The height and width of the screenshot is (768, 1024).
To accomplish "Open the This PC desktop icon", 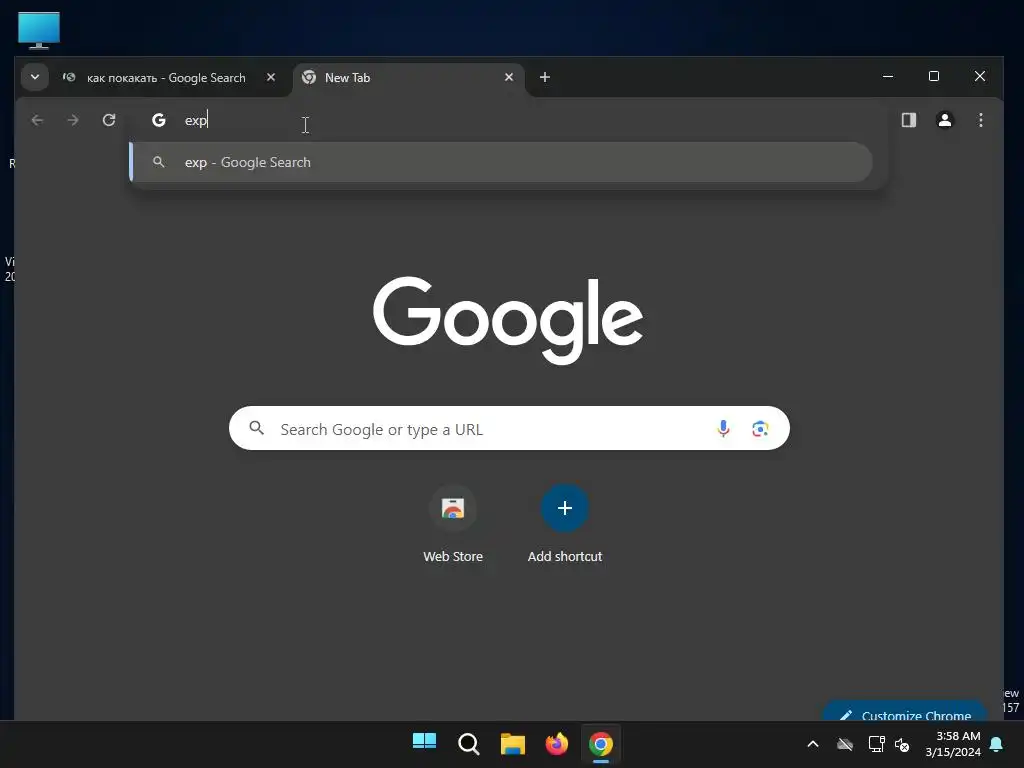I will point(39,30).
